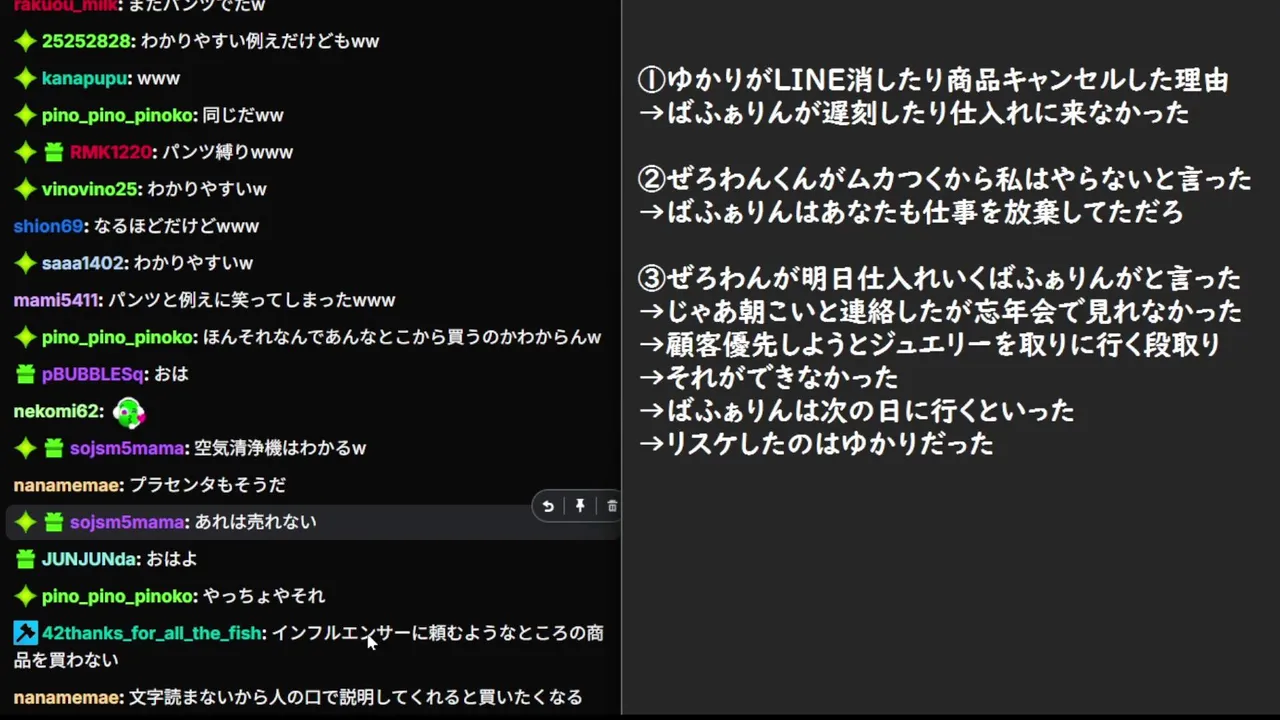Click the blue badge beside 42thanks_for_all_the_fish
Viewport: 1280px width, 720px height.
tap(25, 633)
